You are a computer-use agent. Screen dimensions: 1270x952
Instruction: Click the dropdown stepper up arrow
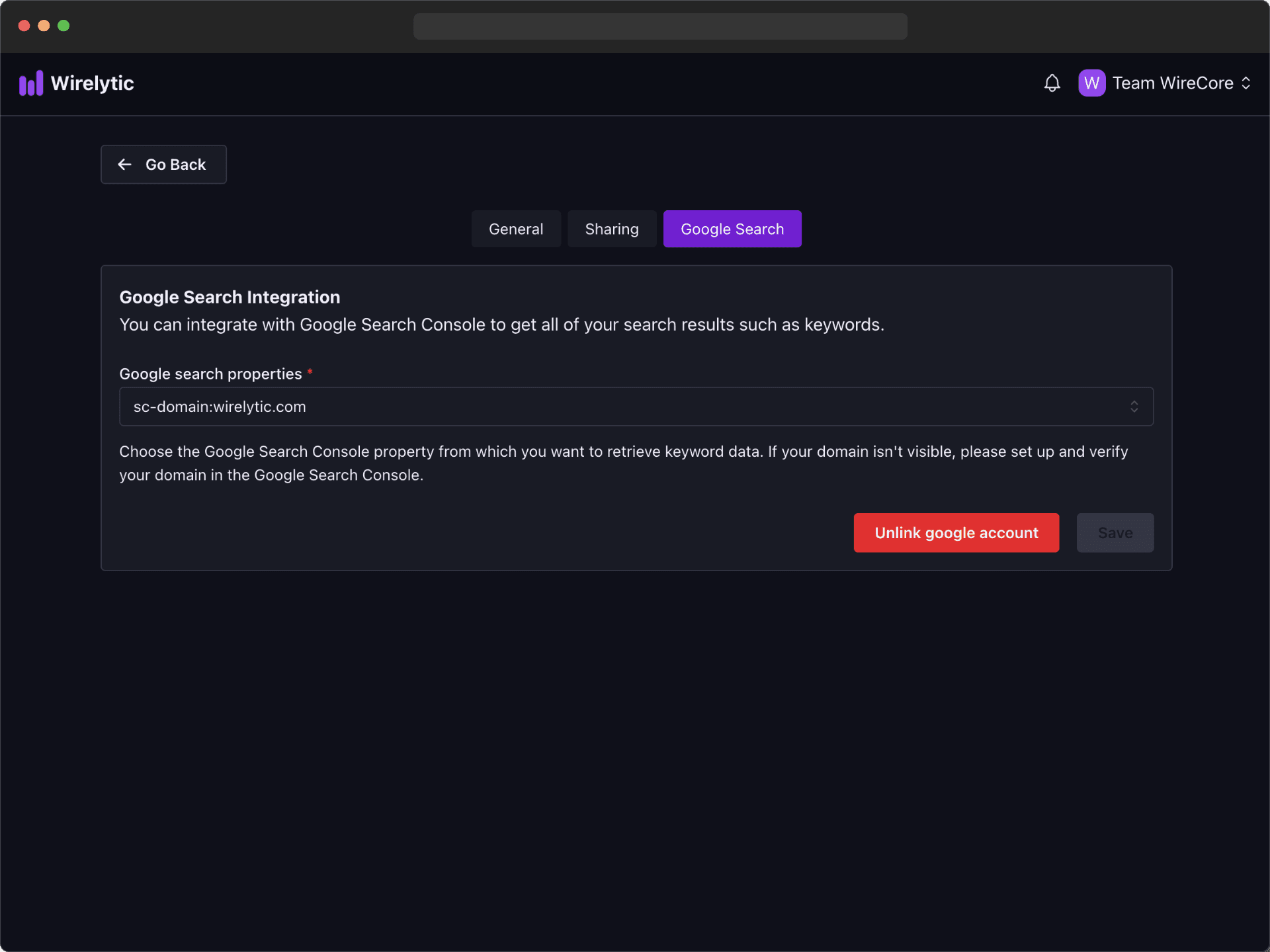pos(1134,402)
